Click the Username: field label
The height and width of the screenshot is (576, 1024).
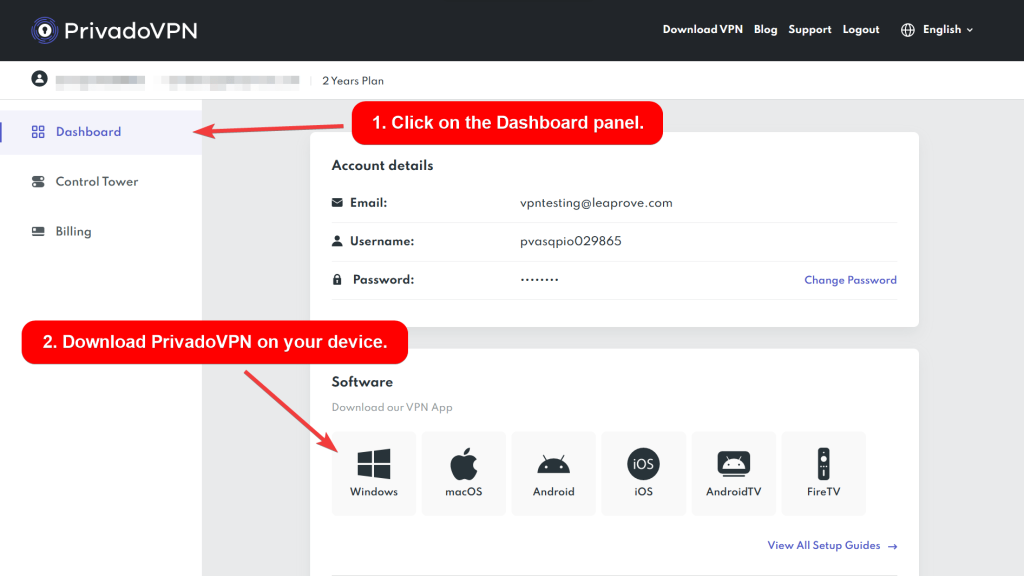click(x=382, y=241)
